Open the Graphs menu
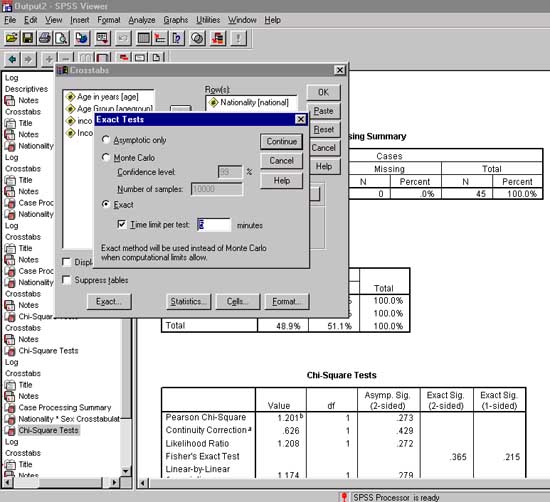Image resolution: width=550 pixels, height=502 pixels. point(175,20)
